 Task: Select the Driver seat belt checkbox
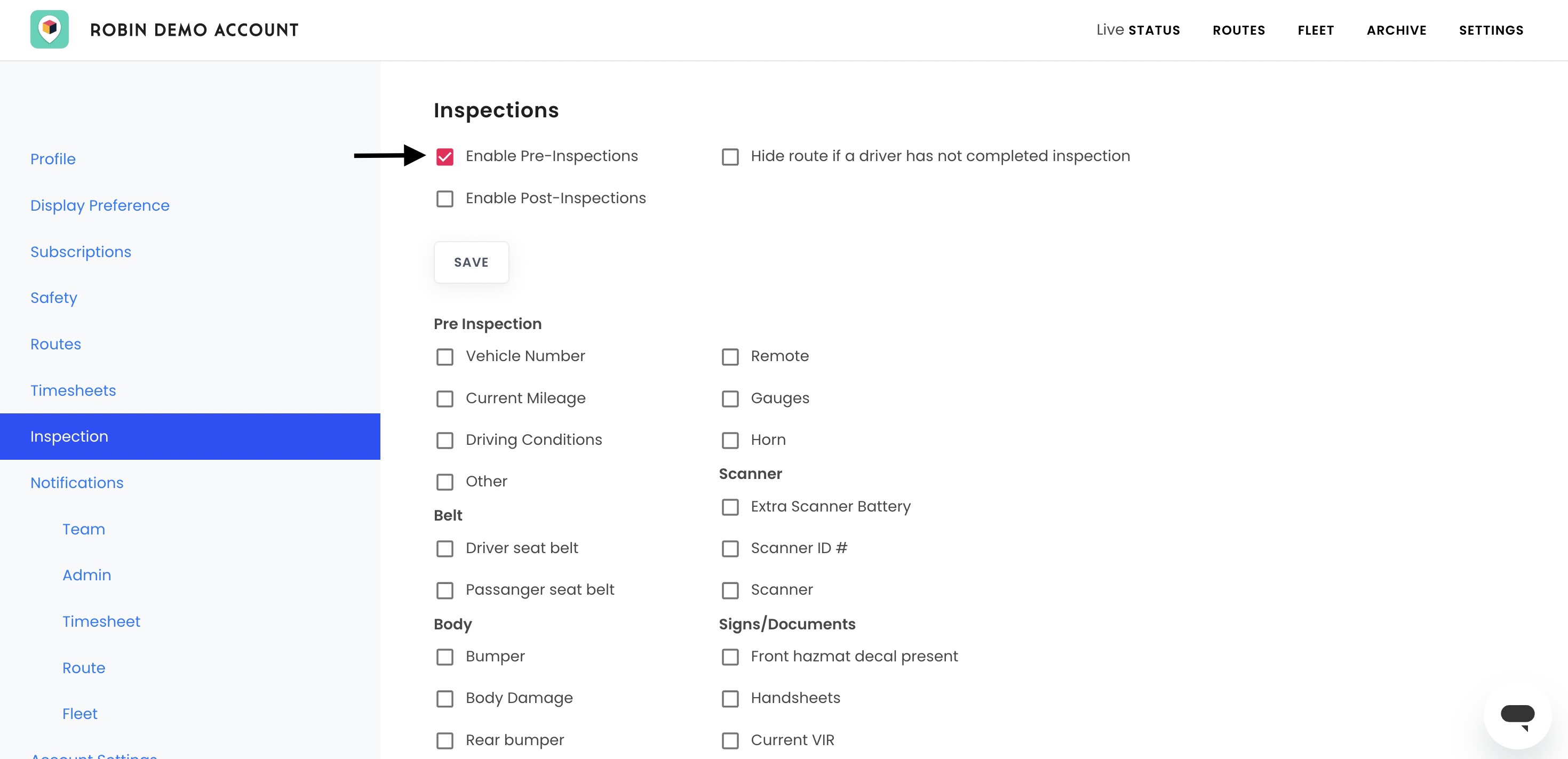(445, 548)
